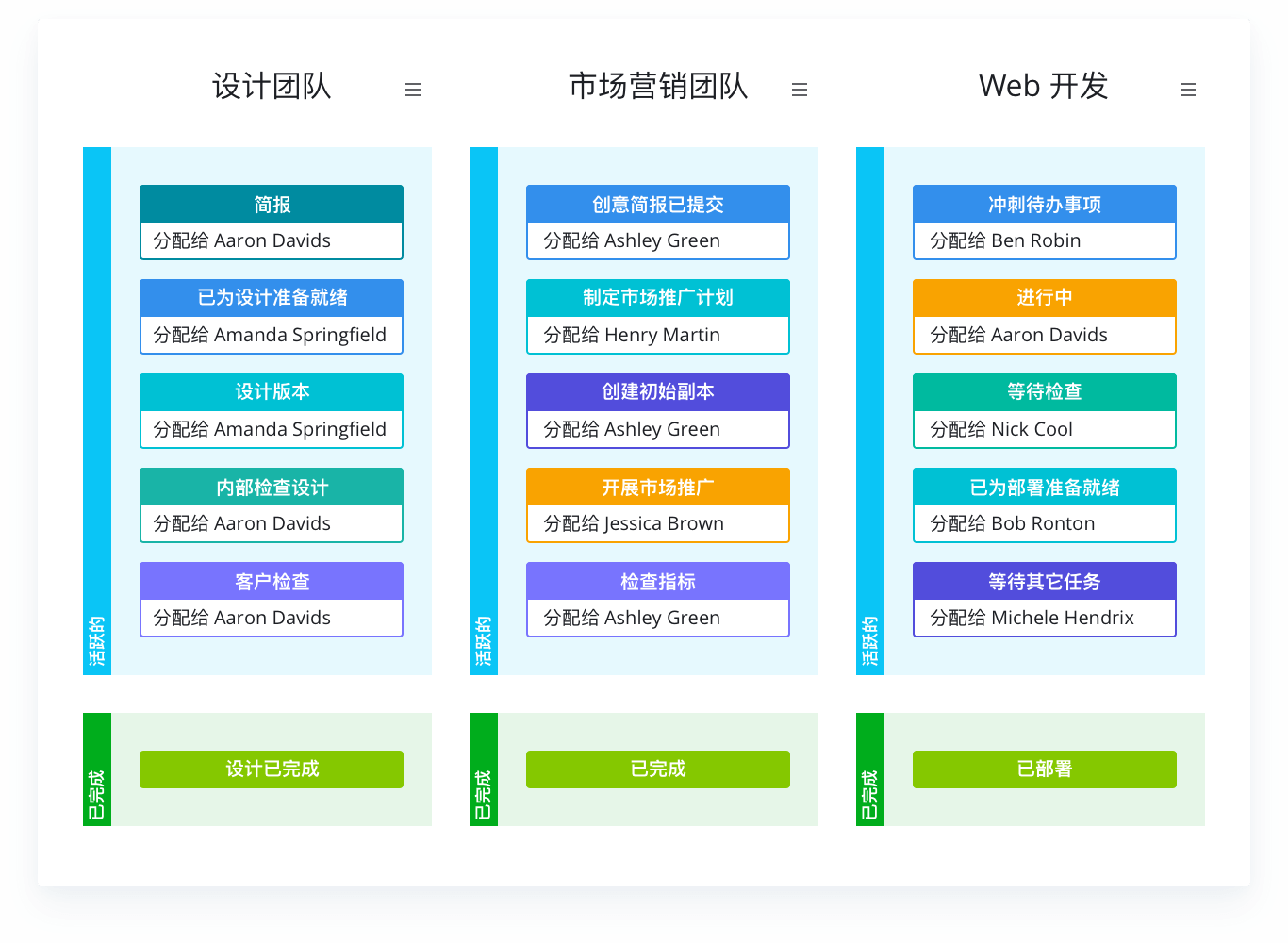Select the 活跃的 lane label in 设计团队
Image resolution: width=1288 pixels, height=943 pixels.
pyautogui.click(x=97, y=641)
